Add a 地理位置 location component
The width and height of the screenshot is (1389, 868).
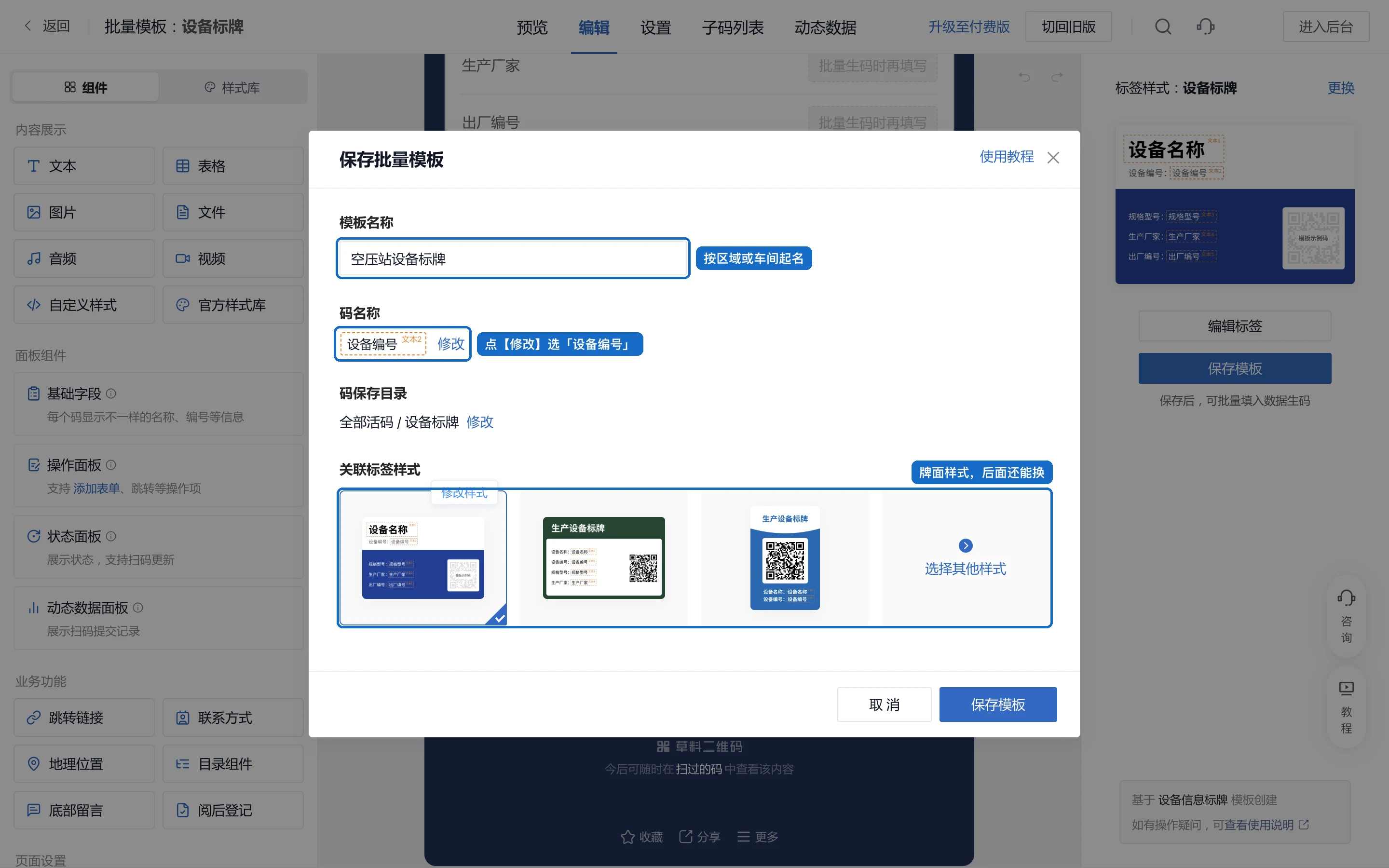click(84, 764)
